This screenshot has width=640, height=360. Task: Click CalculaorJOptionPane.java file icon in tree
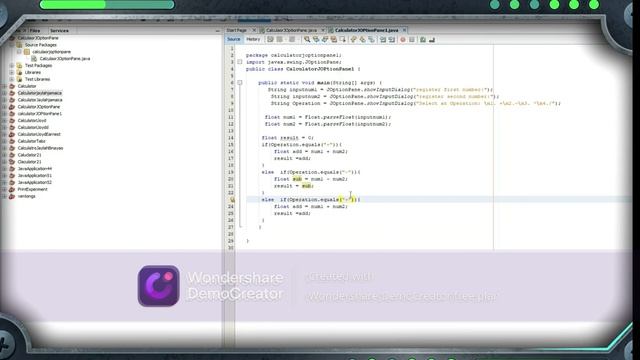coord(34,59)
